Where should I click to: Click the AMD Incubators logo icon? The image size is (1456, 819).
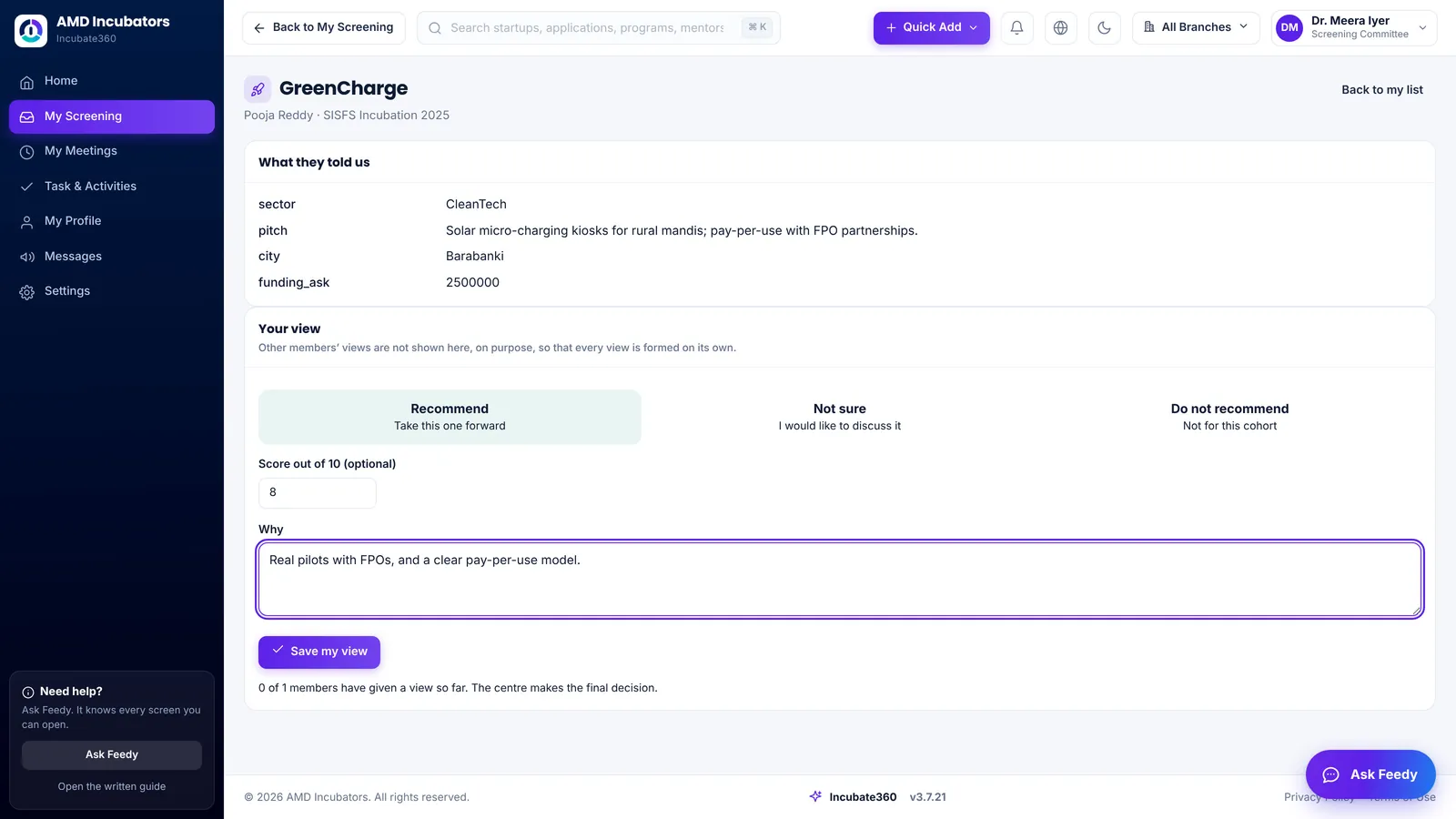pyautogui.click(x=31, y=30)
